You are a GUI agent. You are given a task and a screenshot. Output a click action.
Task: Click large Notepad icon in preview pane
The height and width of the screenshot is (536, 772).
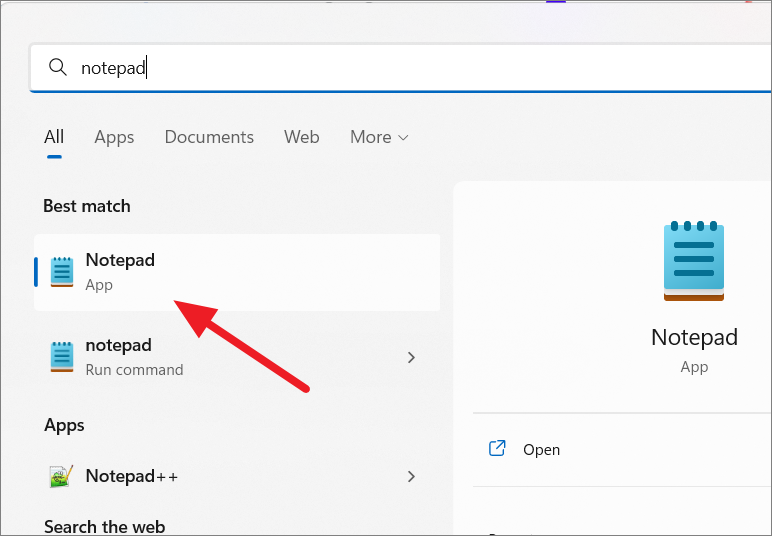(x=694, y=261)
